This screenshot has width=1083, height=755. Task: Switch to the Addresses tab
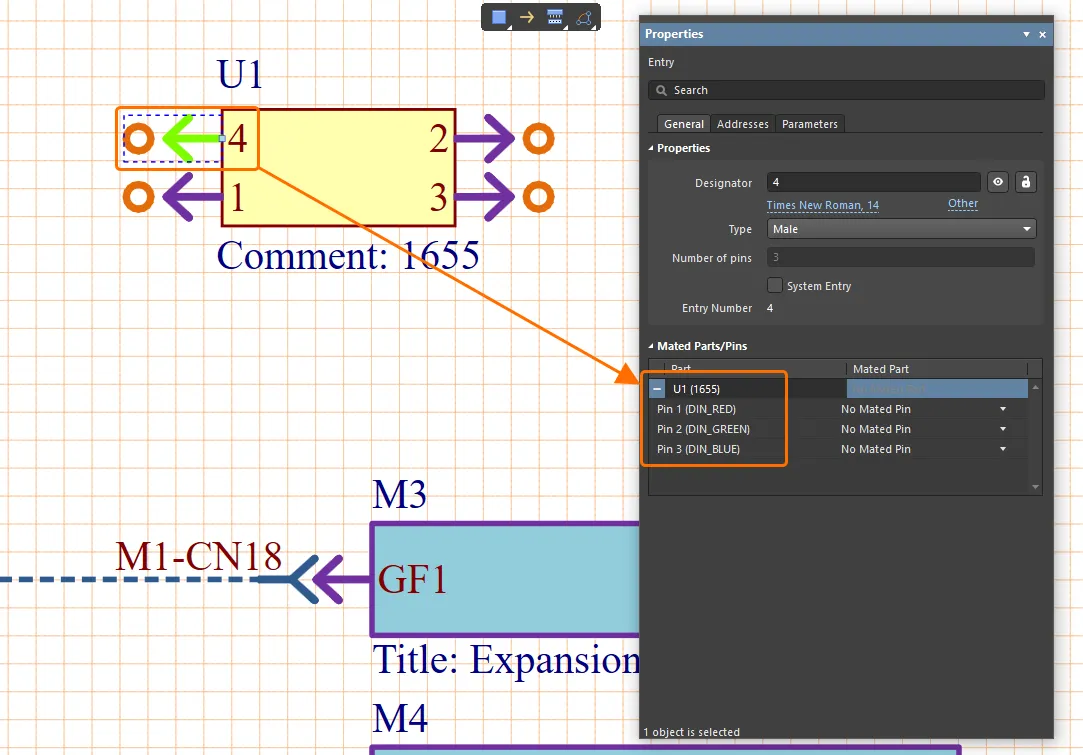pyautogui.click(x=743, y=124)
